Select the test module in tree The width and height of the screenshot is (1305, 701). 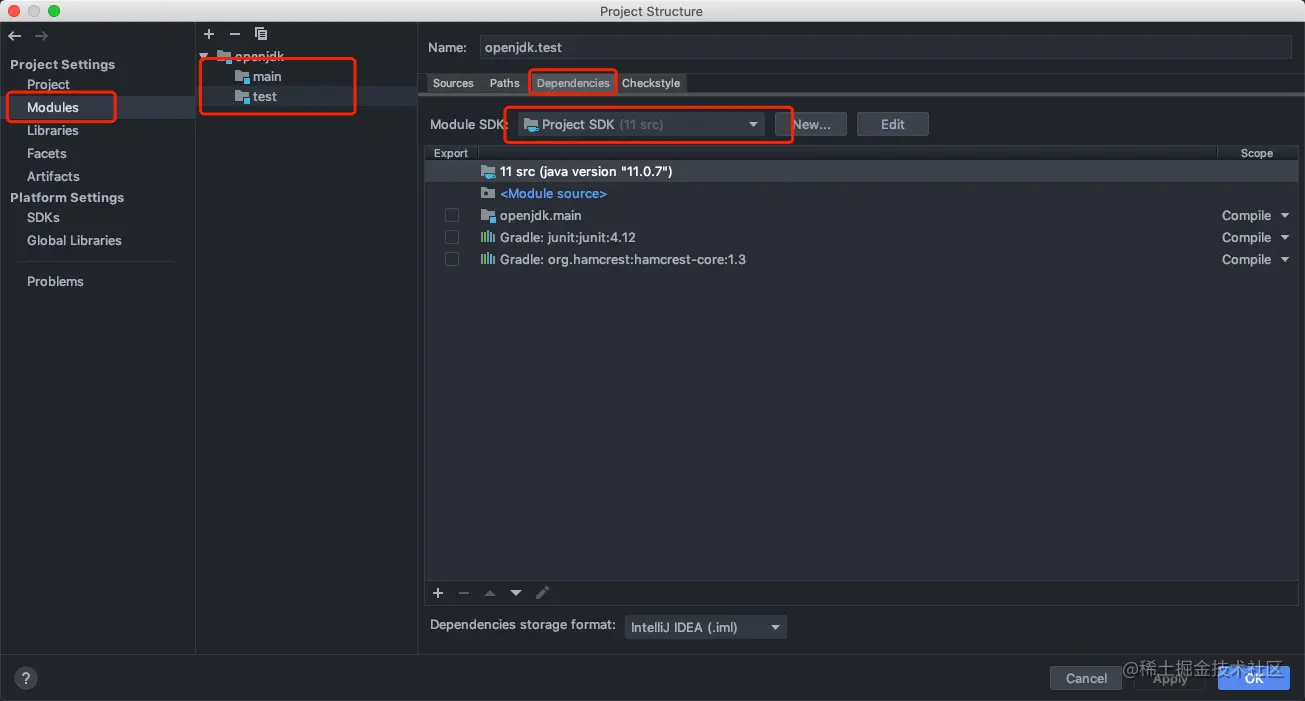click(x=265, y=97)
